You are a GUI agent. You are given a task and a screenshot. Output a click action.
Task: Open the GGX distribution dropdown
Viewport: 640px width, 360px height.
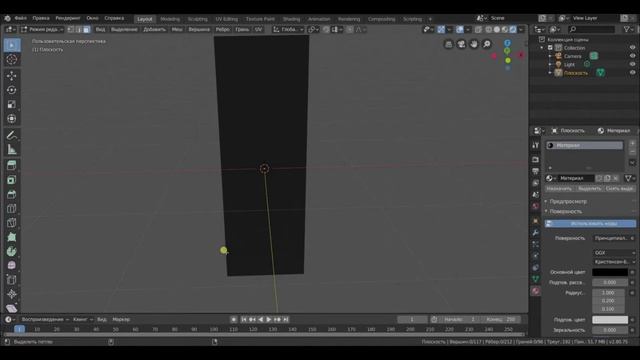pos(614,253)
